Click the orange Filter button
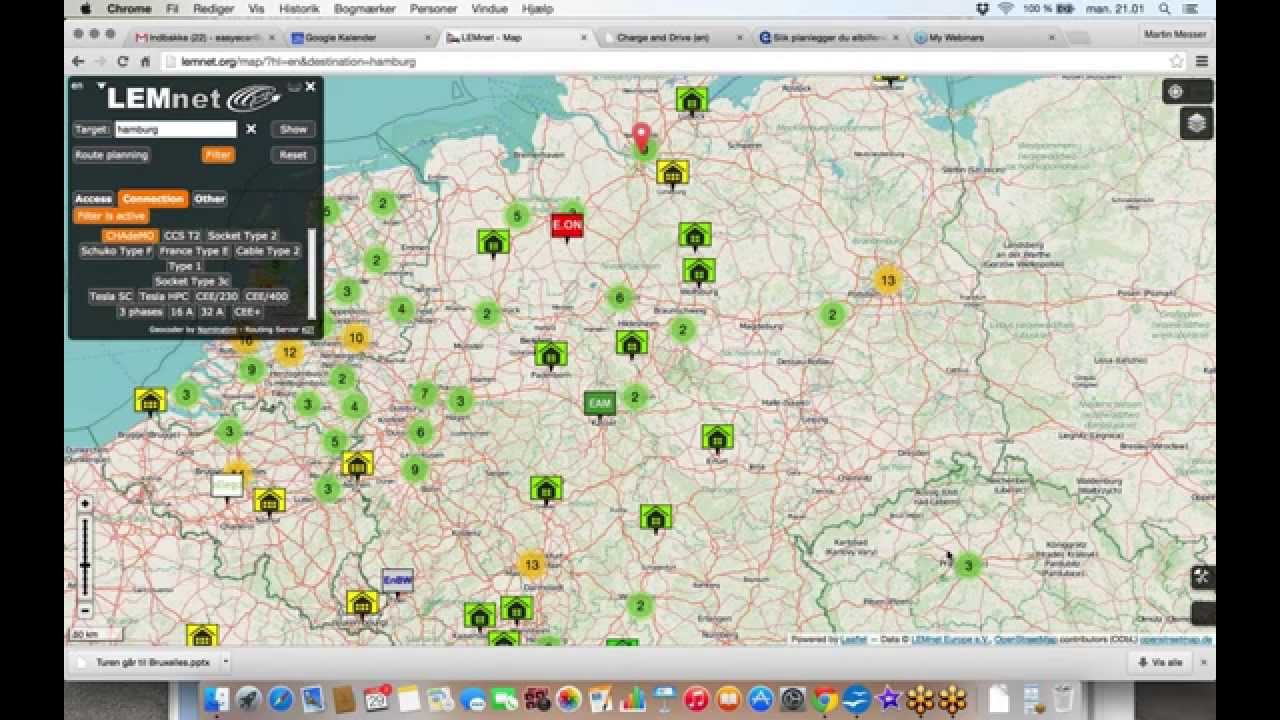The image size is (1280, 720). pyautogui.click(x=218, y=155)
